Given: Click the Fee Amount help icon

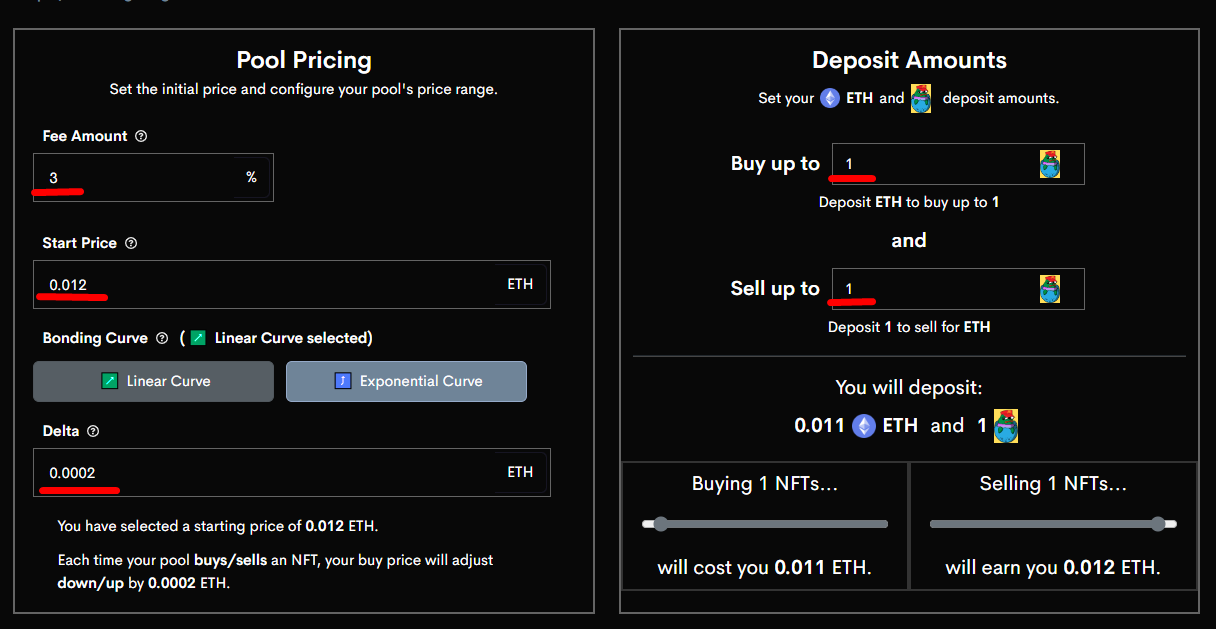Looking at the screenshot, I should 141,136.
